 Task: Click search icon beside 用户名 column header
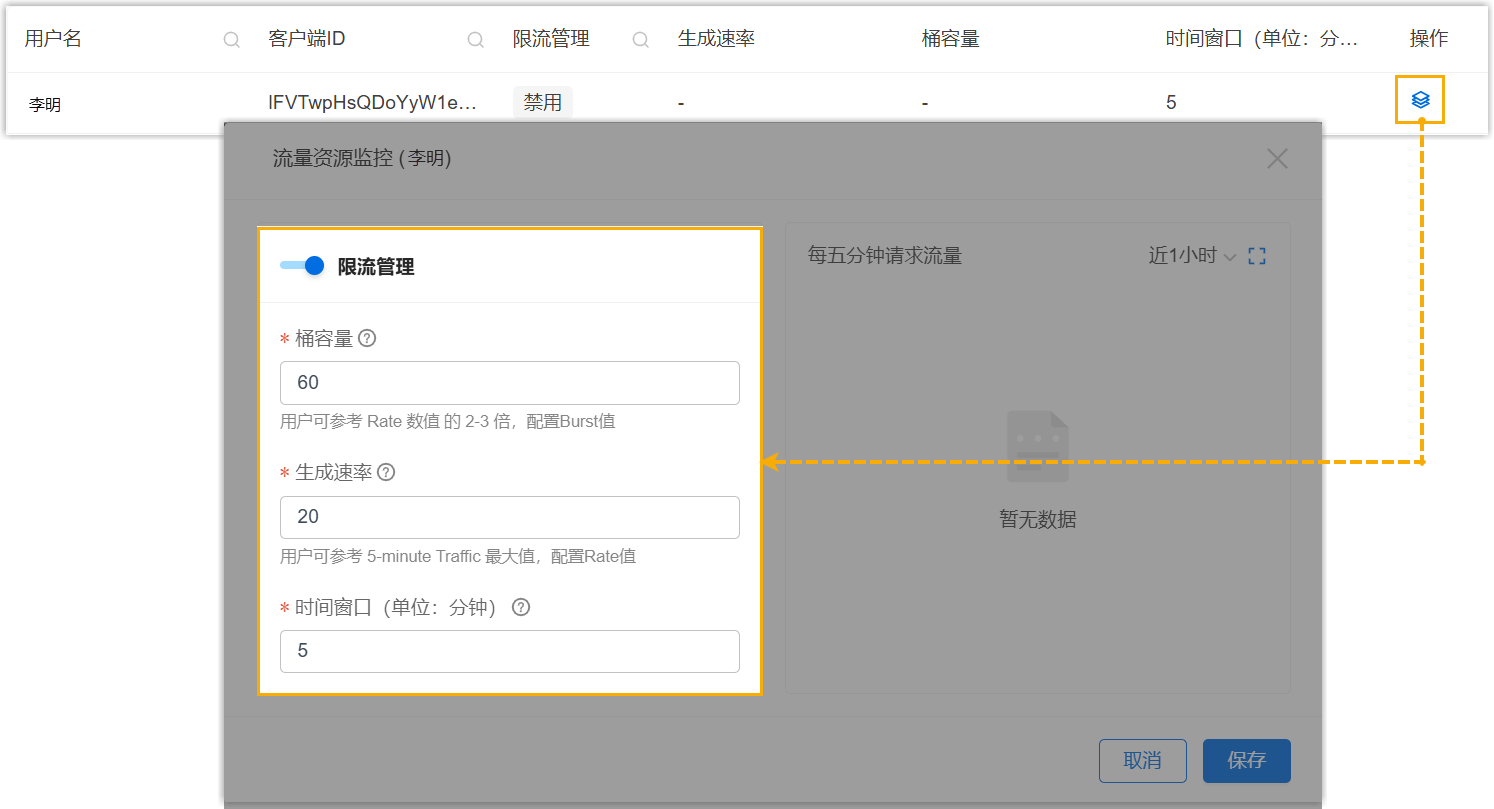pos(231,40)
